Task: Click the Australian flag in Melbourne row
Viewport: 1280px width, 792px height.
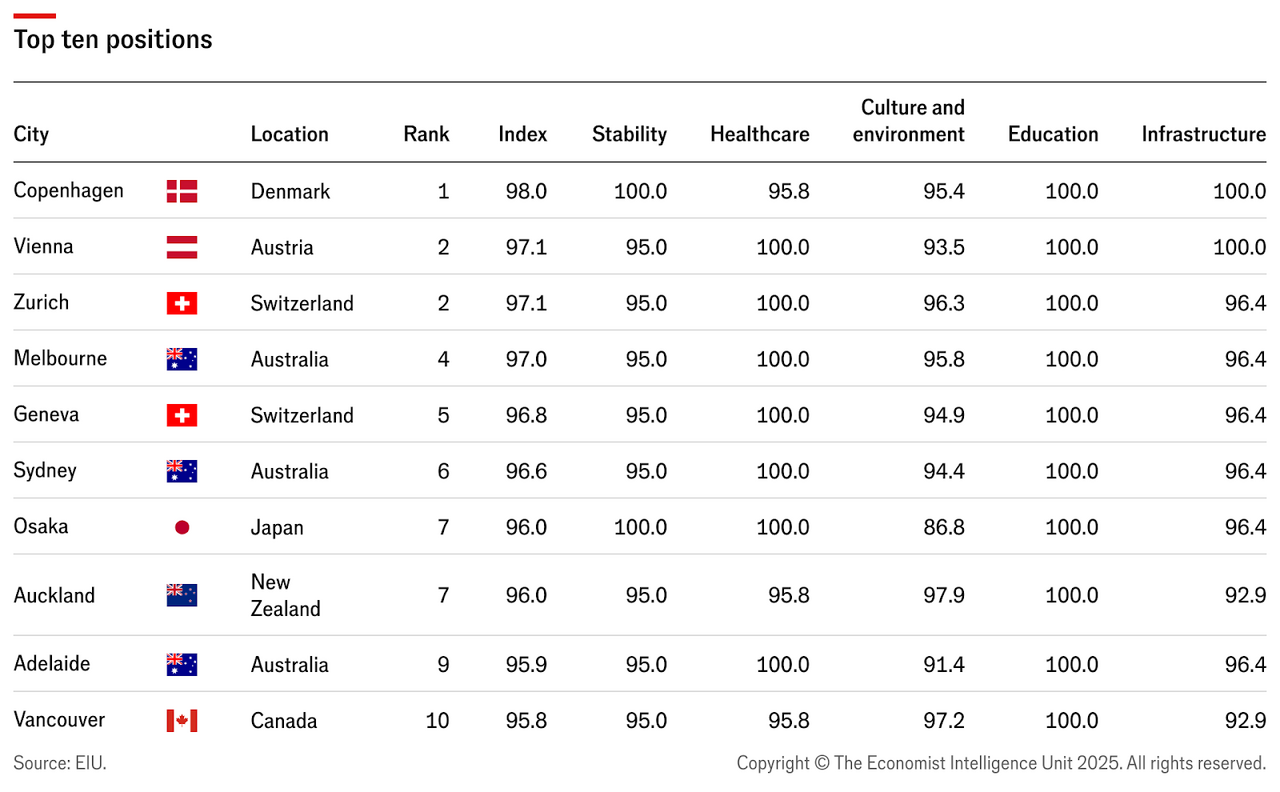Action: (182, 359)
